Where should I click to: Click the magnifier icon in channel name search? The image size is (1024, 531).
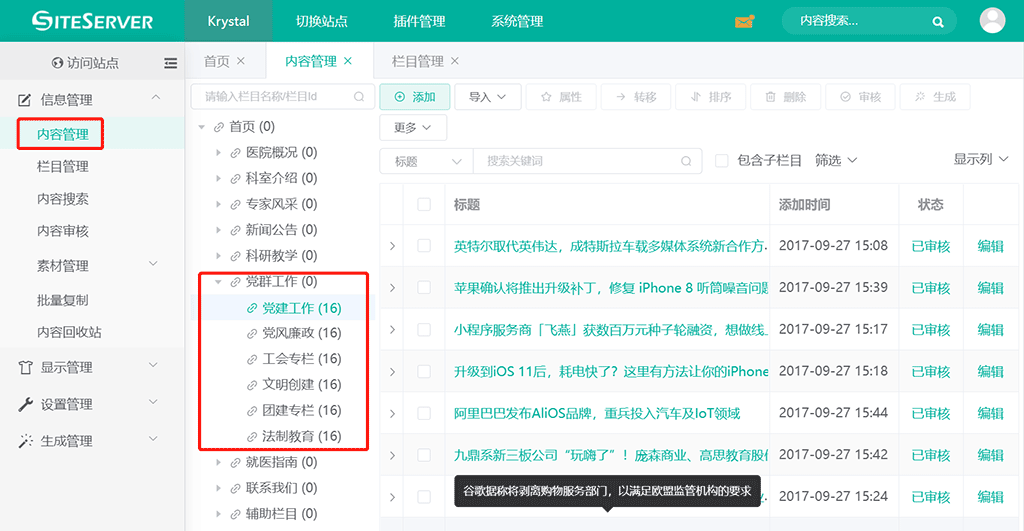click(x=358, y=97)
